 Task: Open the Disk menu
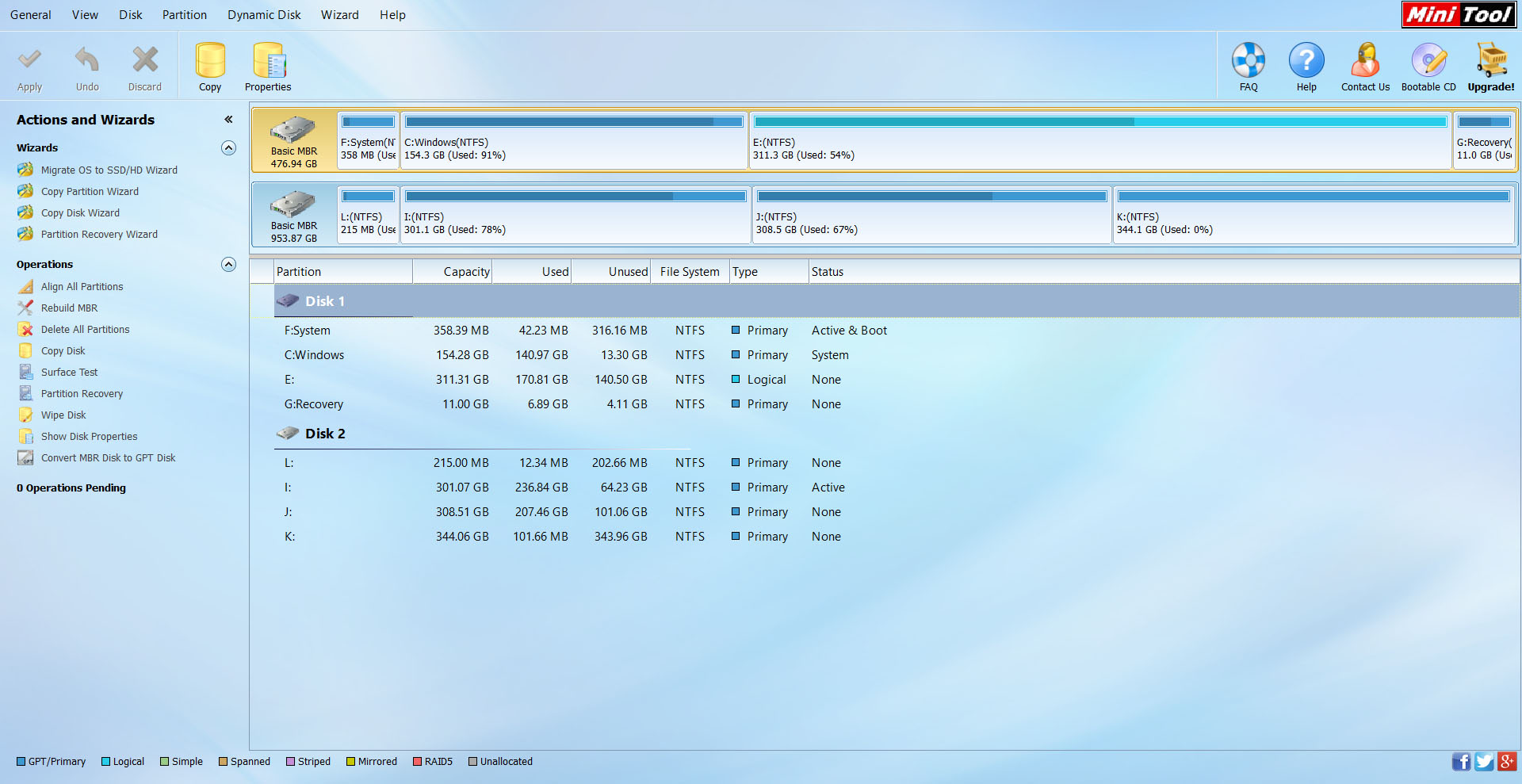click(x=131, y=14)
